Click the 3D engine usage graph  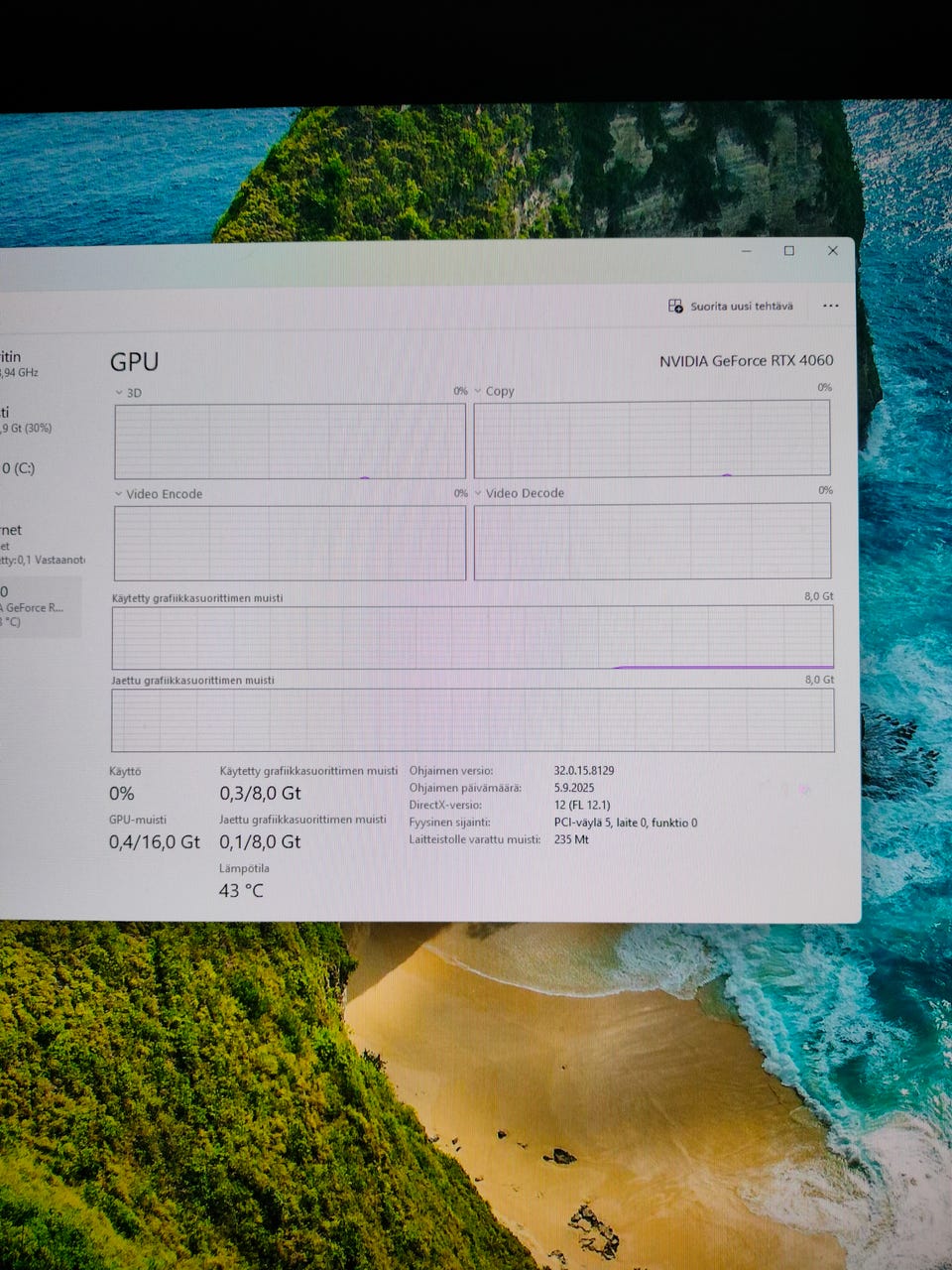point(290,442)
